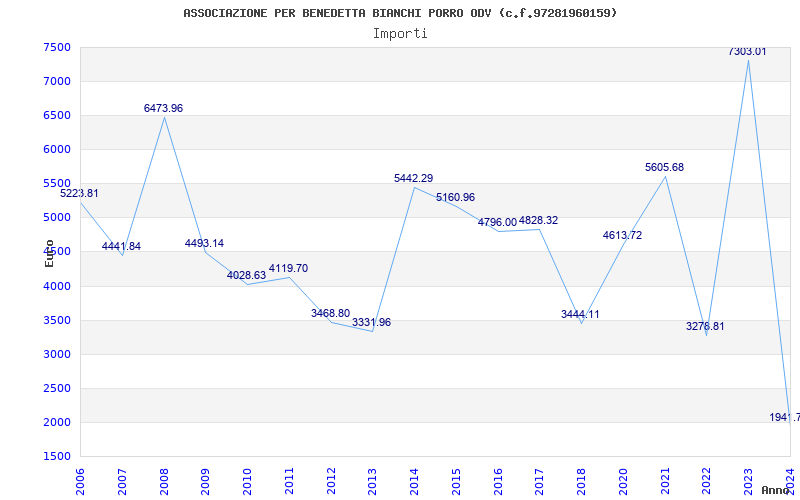Select data value 4613.72
This screenshot has height=500, width=800.
[622, 235]
